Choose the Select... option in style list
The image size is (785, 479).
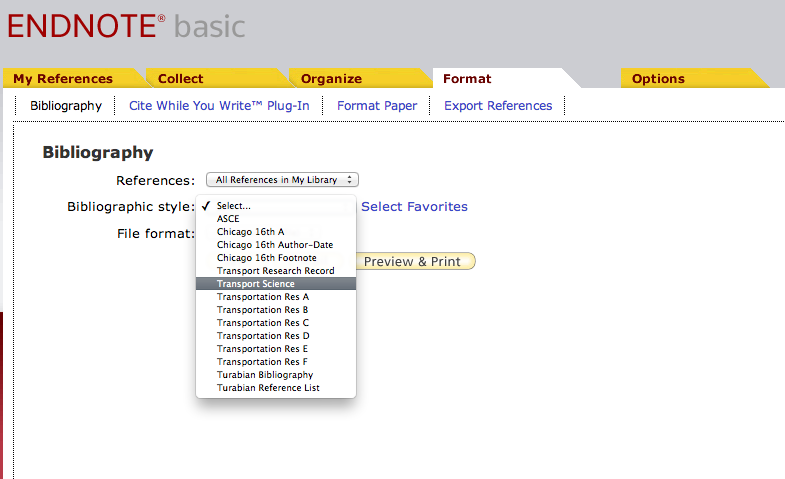tap(276, 206)
